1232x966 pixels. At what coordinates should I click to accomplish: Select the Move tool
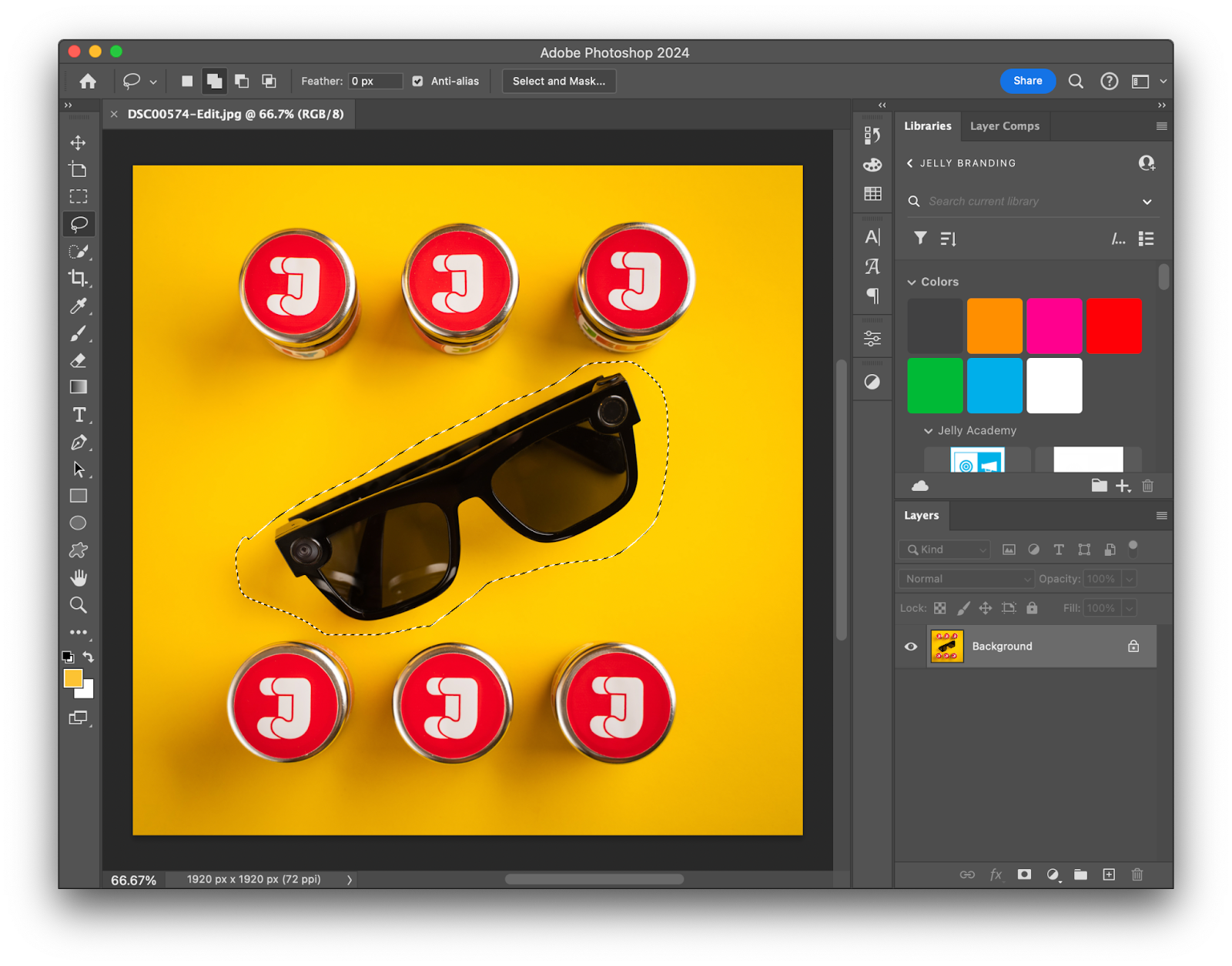click(78, 143)
